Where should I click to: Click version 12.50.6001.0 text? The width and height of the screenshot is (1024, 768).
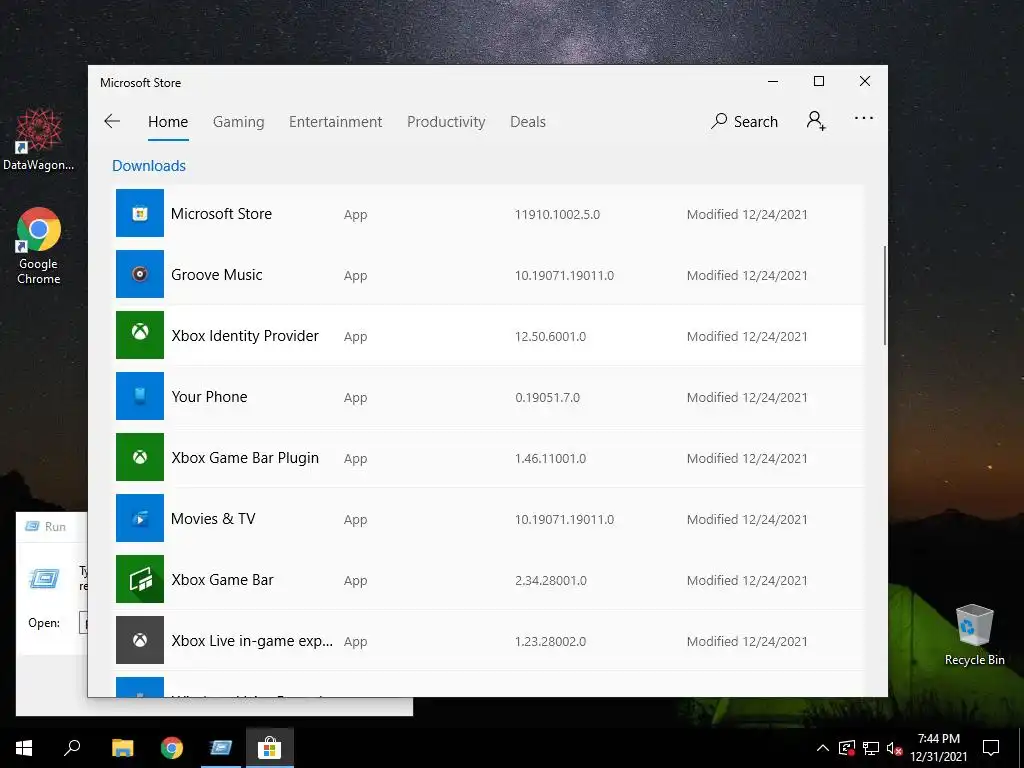coord(551,337)
